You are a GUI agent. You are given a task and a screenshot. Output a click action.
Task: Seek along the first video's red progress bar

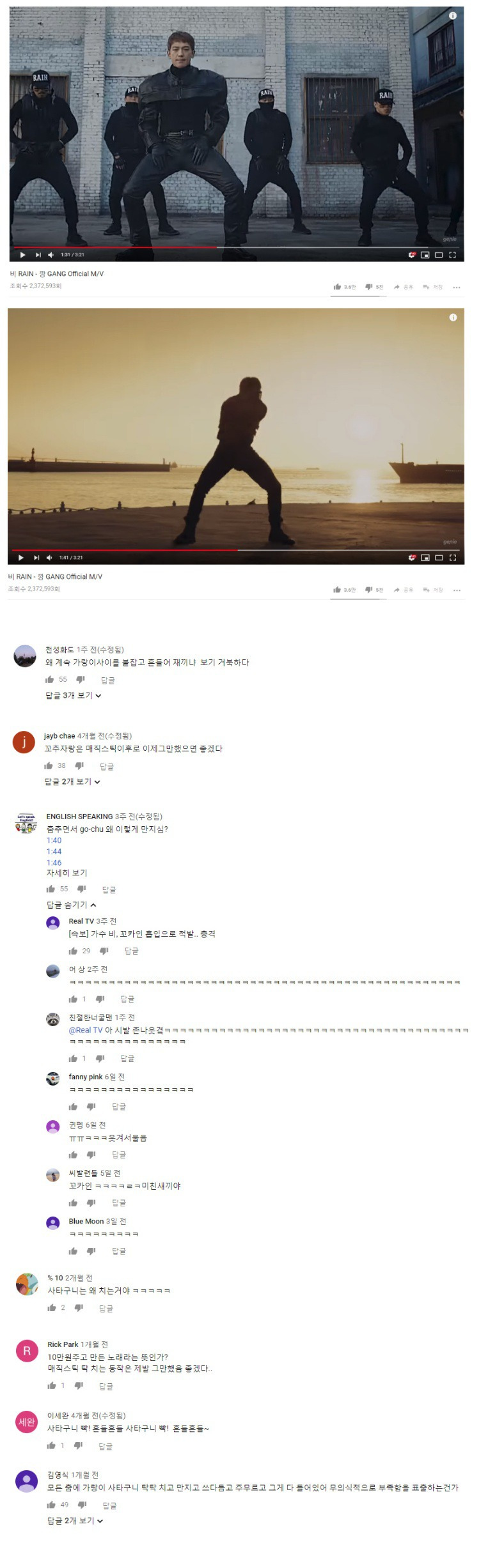[115, 247]
